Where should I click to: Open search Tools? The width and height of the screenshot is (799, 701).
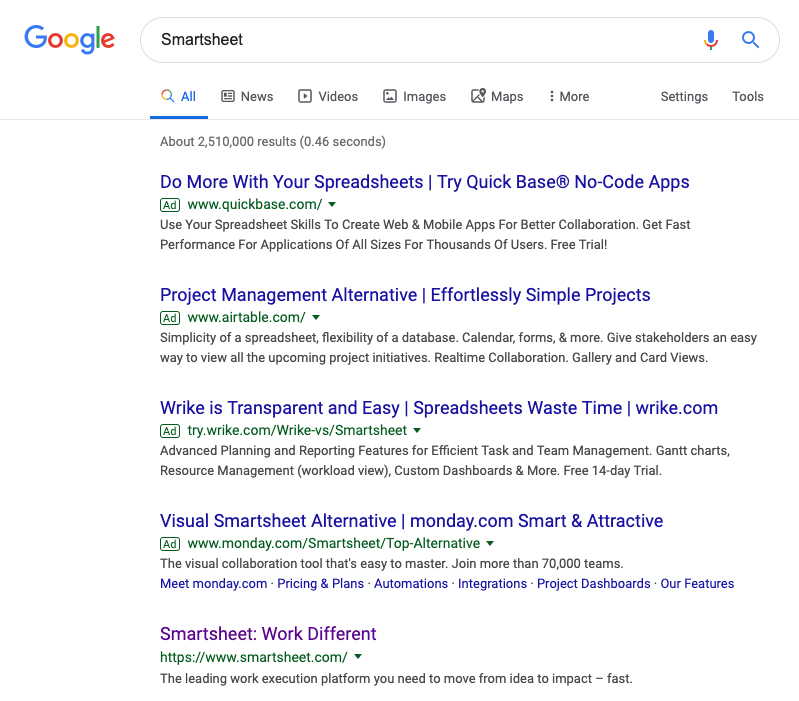[747, 97]
